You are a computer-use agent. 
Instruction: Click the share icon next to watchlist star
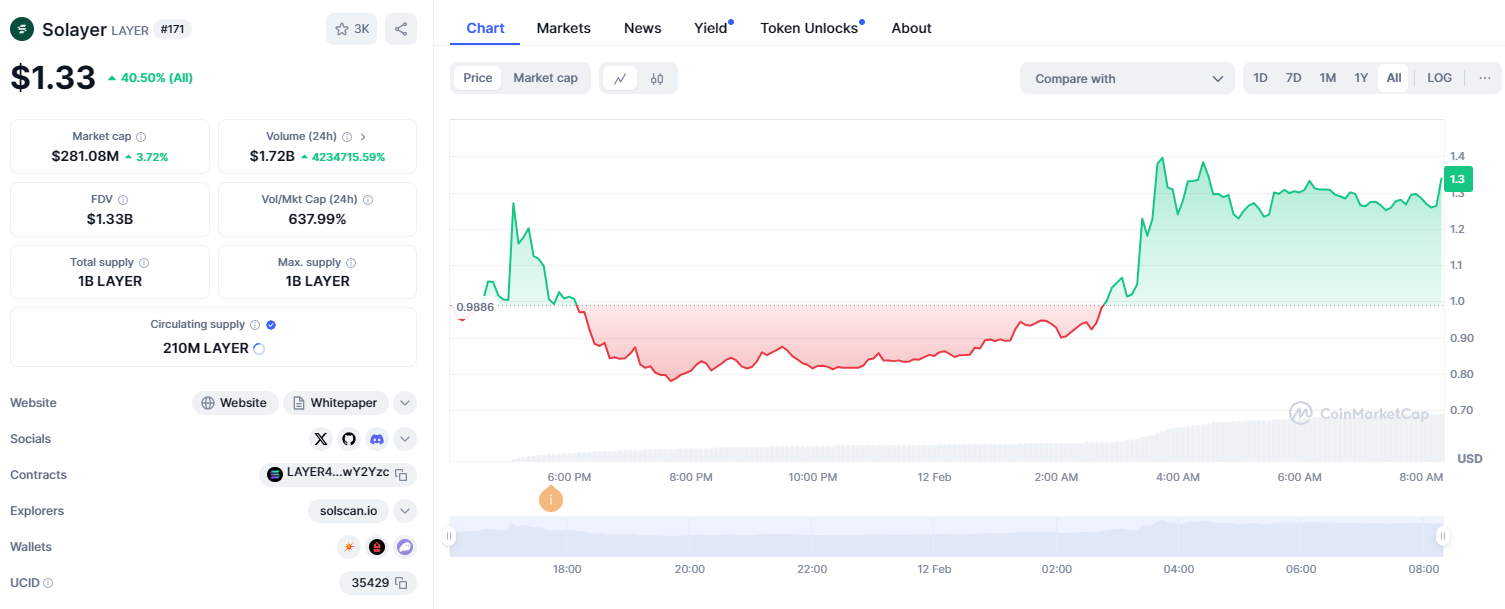click(401, 29)
